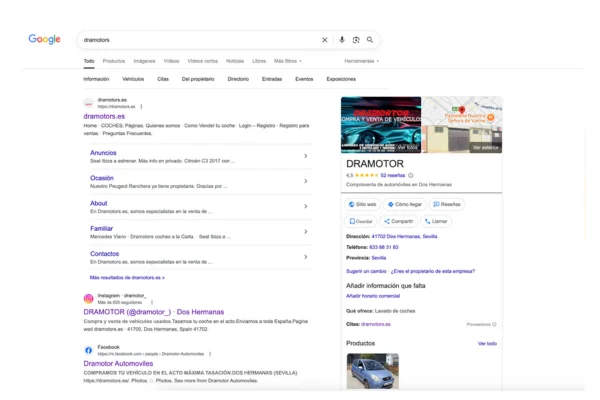Open the Libros tab

(259, 61)
